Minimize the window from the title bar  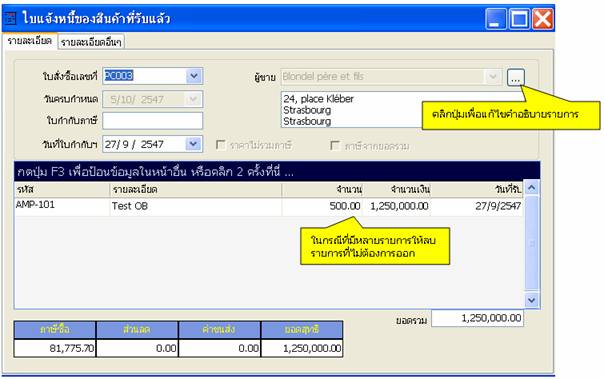(495, 18)
